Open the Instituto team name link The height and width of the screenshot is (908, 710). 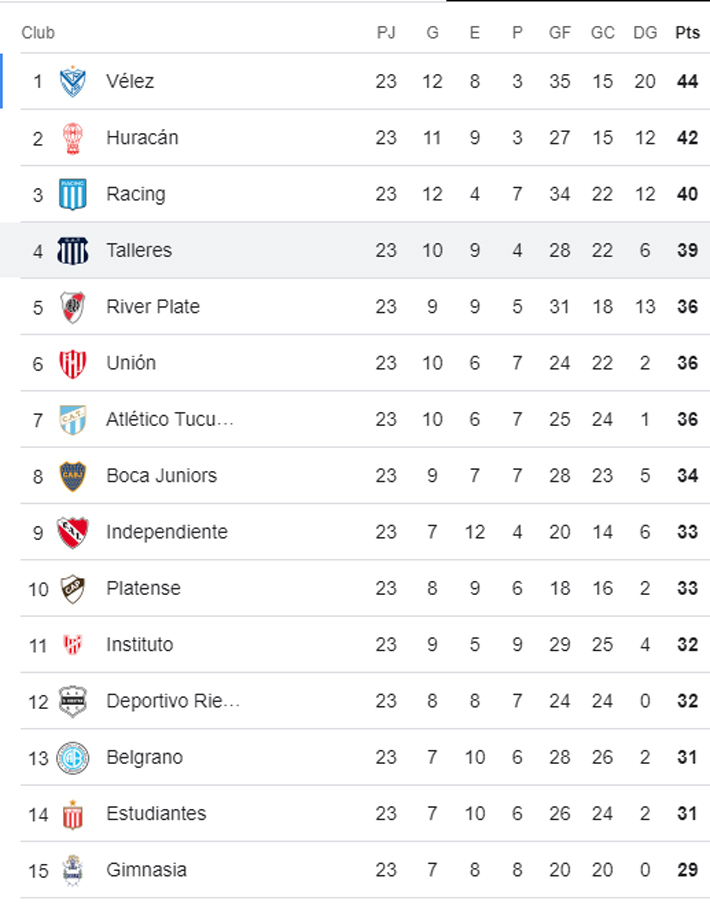click(139, 645)
